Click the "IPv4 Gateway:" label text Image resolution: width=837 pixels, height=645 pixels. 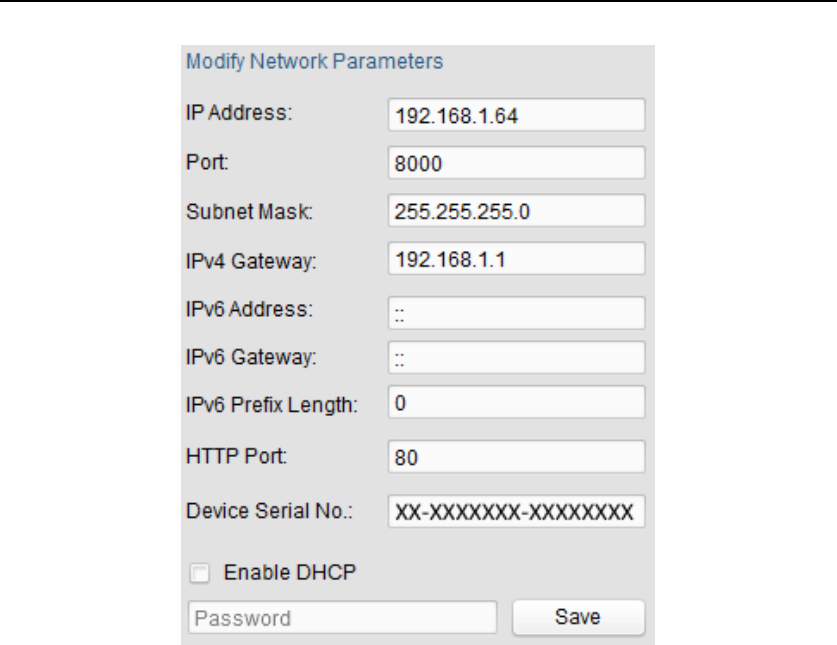(x=251, y=261)
